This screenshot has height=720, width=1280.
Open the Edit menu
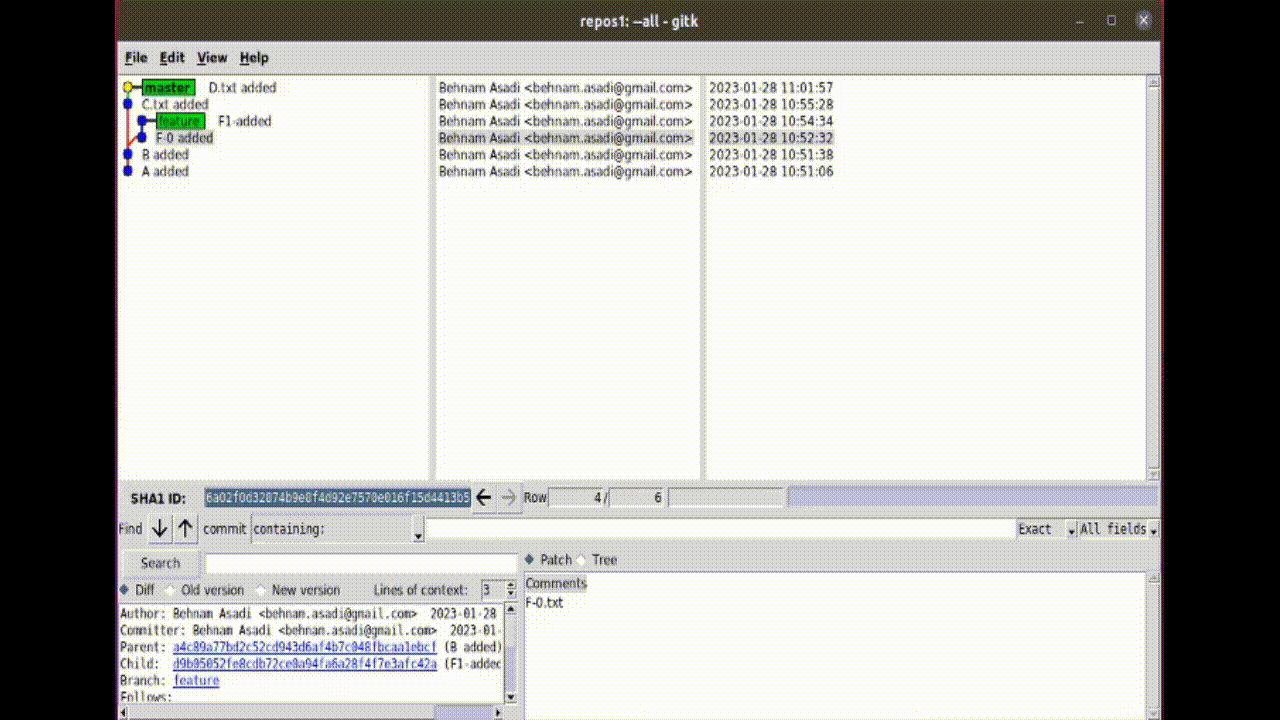click(x=172, y=58)
